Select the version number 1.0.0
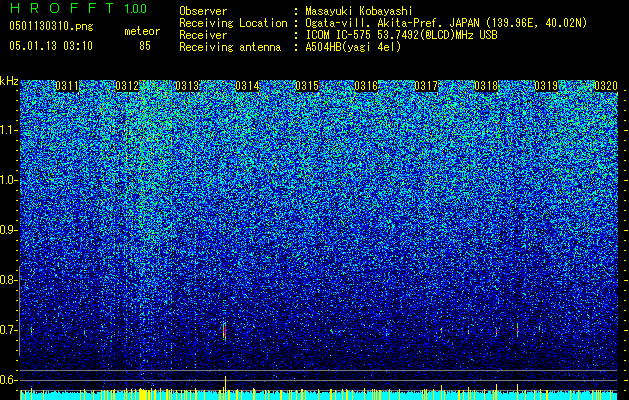Screen dimensions: 629x400 [136, 9]
